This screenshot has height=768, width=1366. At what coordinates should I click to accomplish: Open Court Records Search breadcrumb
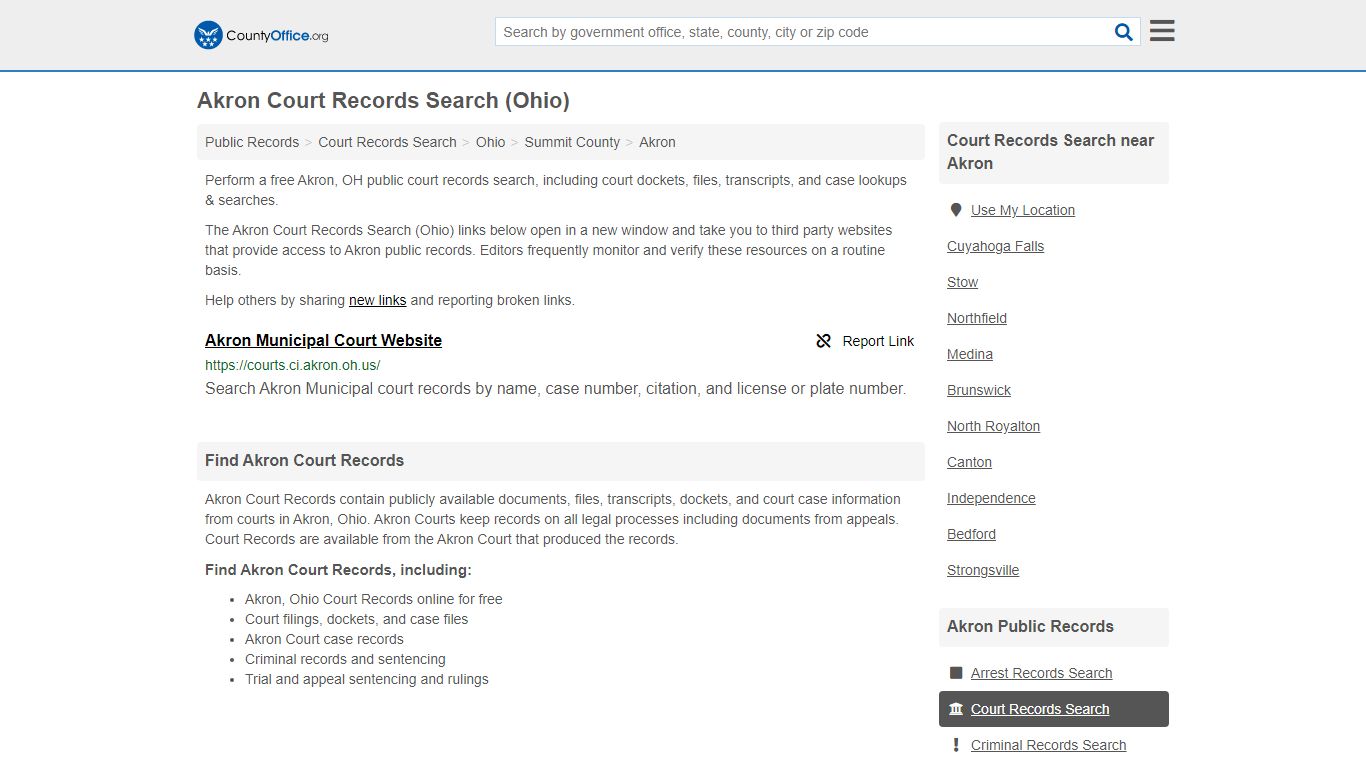(x=387, y=142)
